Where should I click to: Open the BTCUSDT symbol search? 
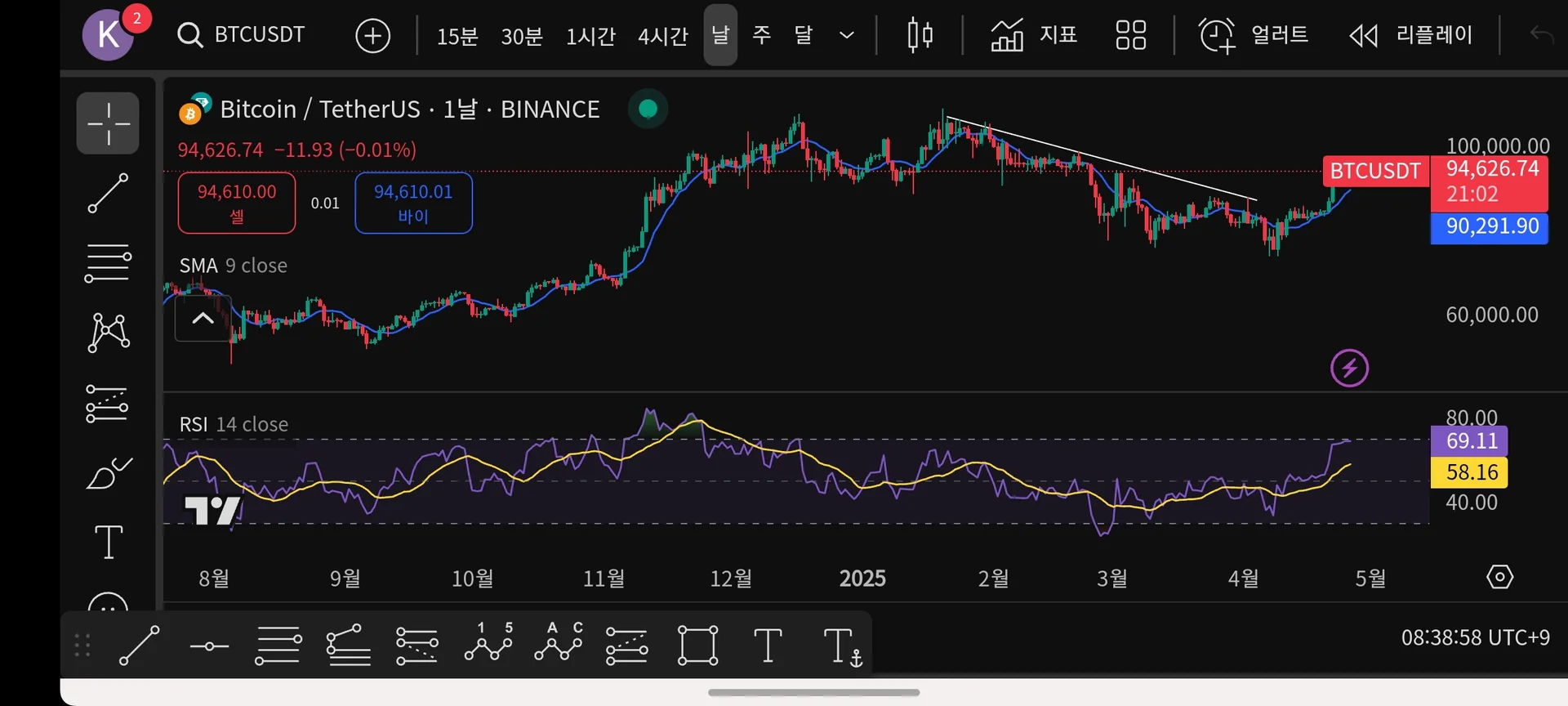[x=241, y=35]
